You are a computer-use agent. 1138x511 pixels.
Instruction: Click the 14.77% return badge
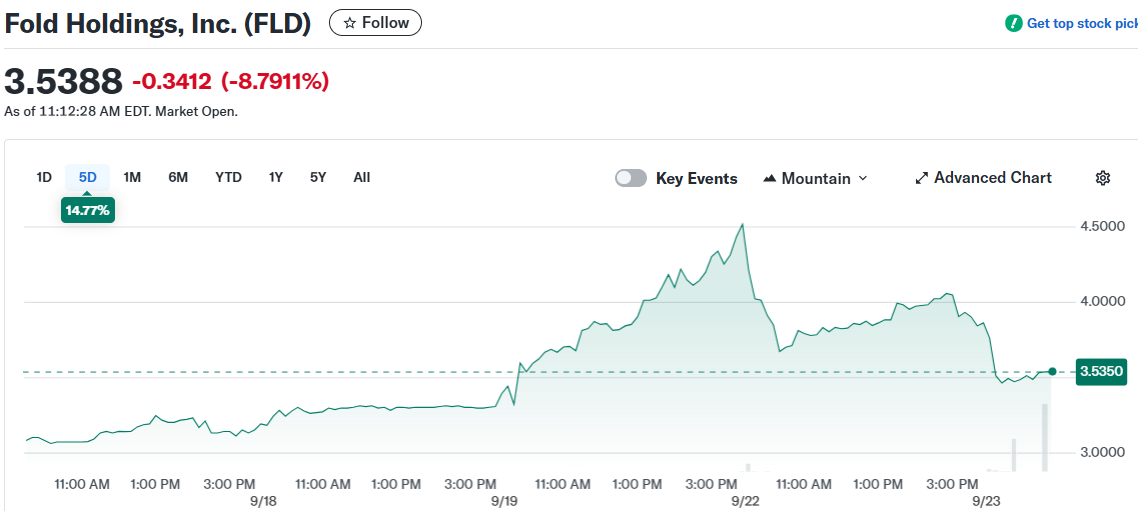coord(88,210)
